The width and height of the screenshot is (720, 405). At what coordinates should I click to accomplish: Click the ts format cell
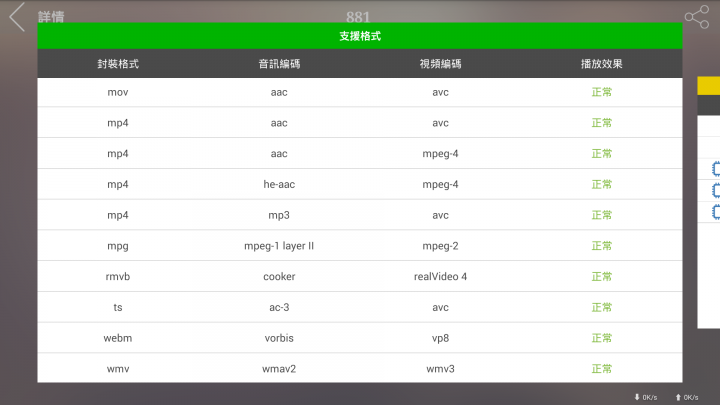click(x=118, y=308)
